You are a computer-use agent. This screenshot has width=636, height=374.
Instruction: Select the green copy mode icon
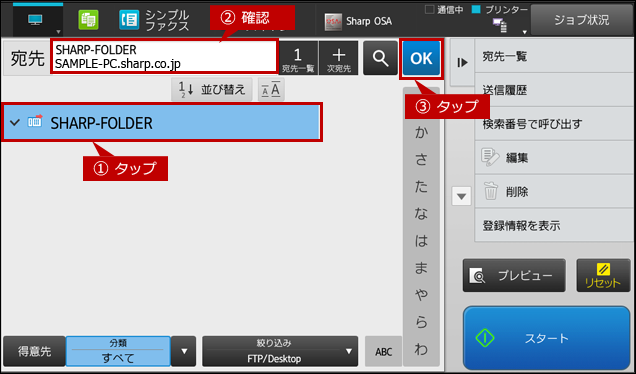(88, 20)
